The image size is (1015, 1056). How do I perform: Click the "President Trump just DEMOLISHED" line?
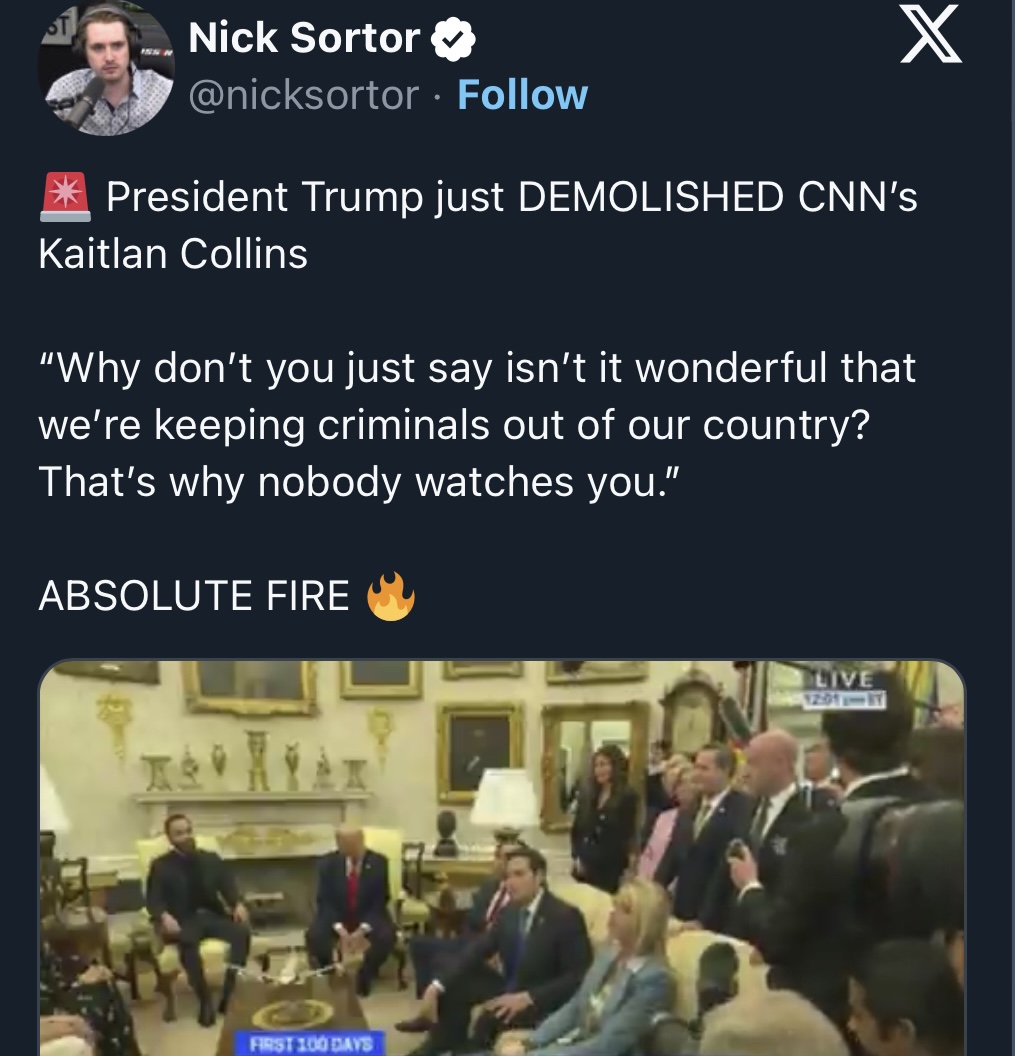(x=510, y=198)
